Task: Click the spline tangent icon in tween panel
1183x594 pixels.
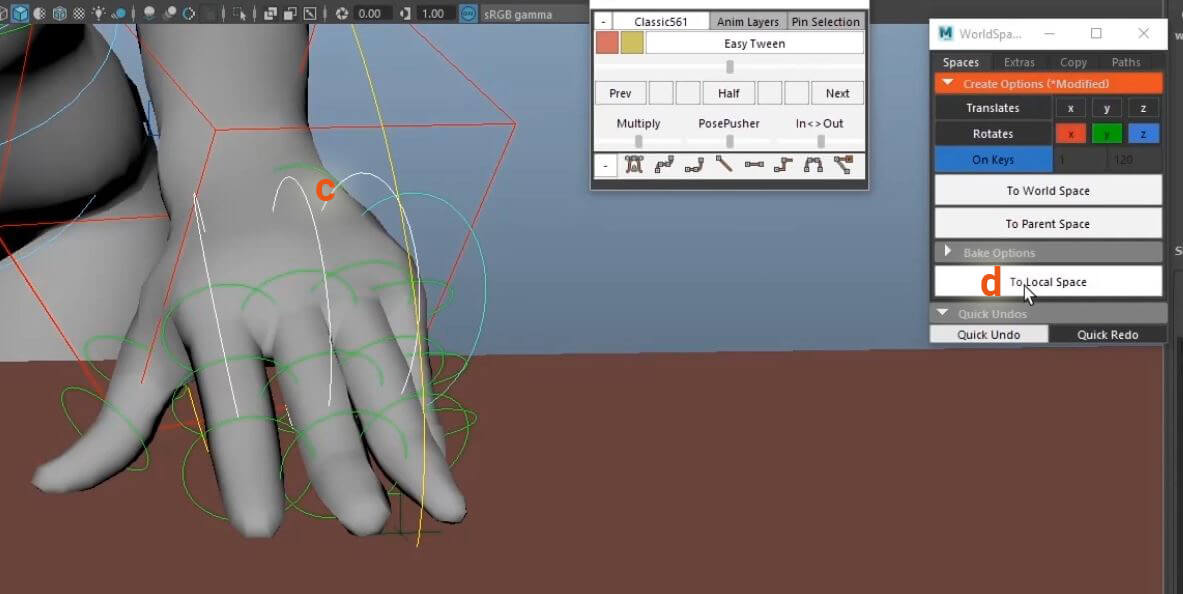Action: tap(663, 165)
